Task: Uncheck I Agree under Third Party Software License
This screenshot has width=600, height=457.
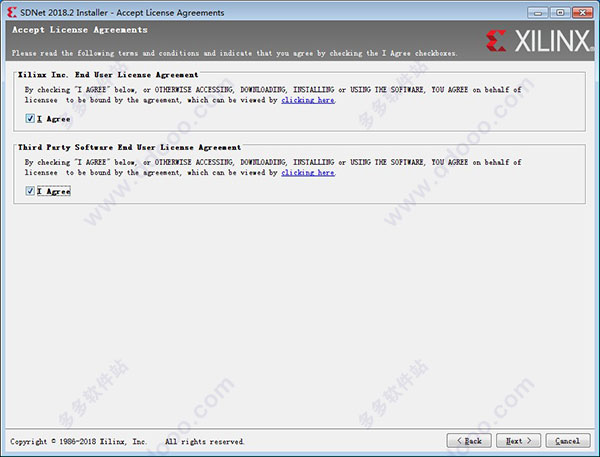Action: coord(30,191)
